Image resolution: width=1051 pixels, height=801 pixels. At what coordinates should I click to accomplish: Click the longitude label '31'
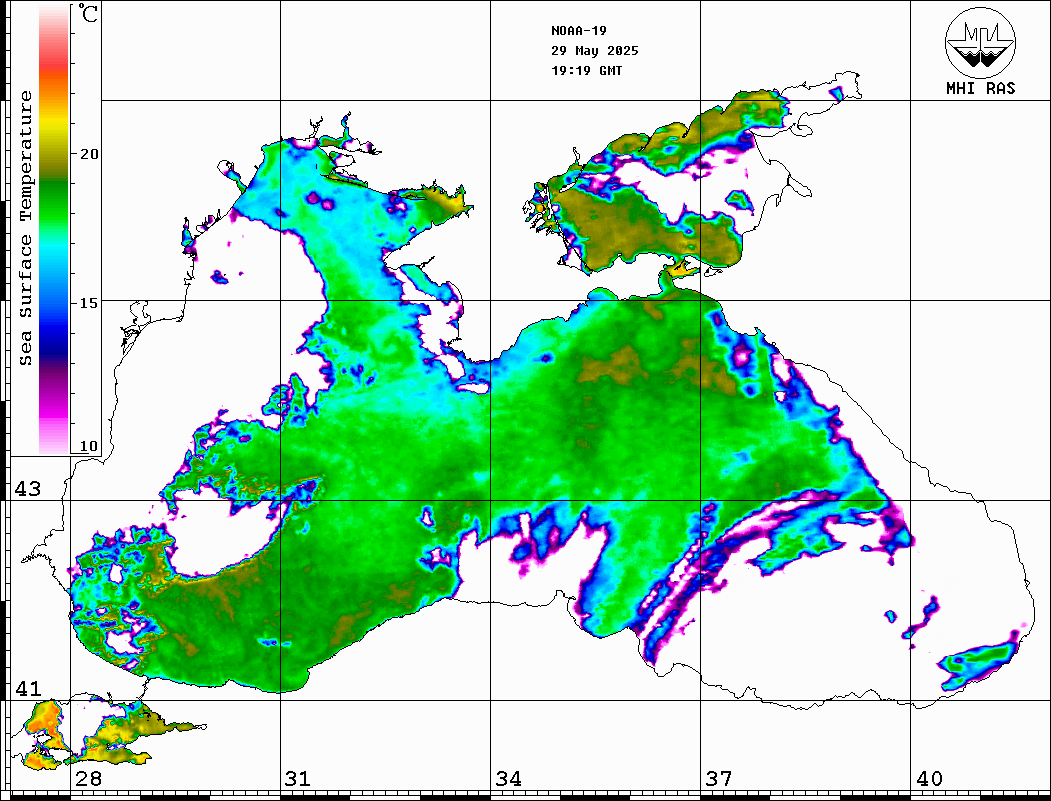[x=298, y=779]
